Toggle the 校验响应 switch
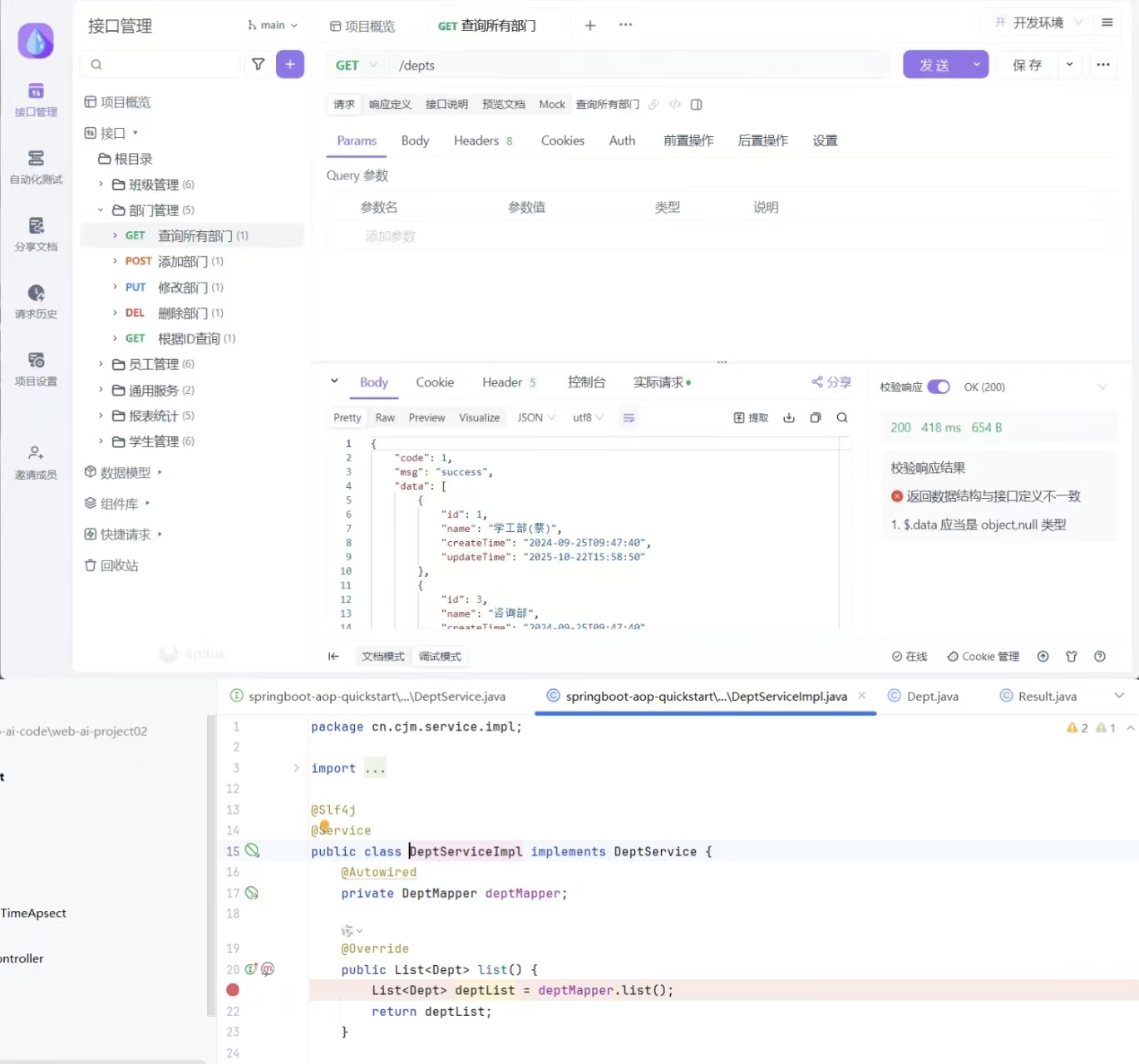1139x1064 pixels. coord(939,387)
